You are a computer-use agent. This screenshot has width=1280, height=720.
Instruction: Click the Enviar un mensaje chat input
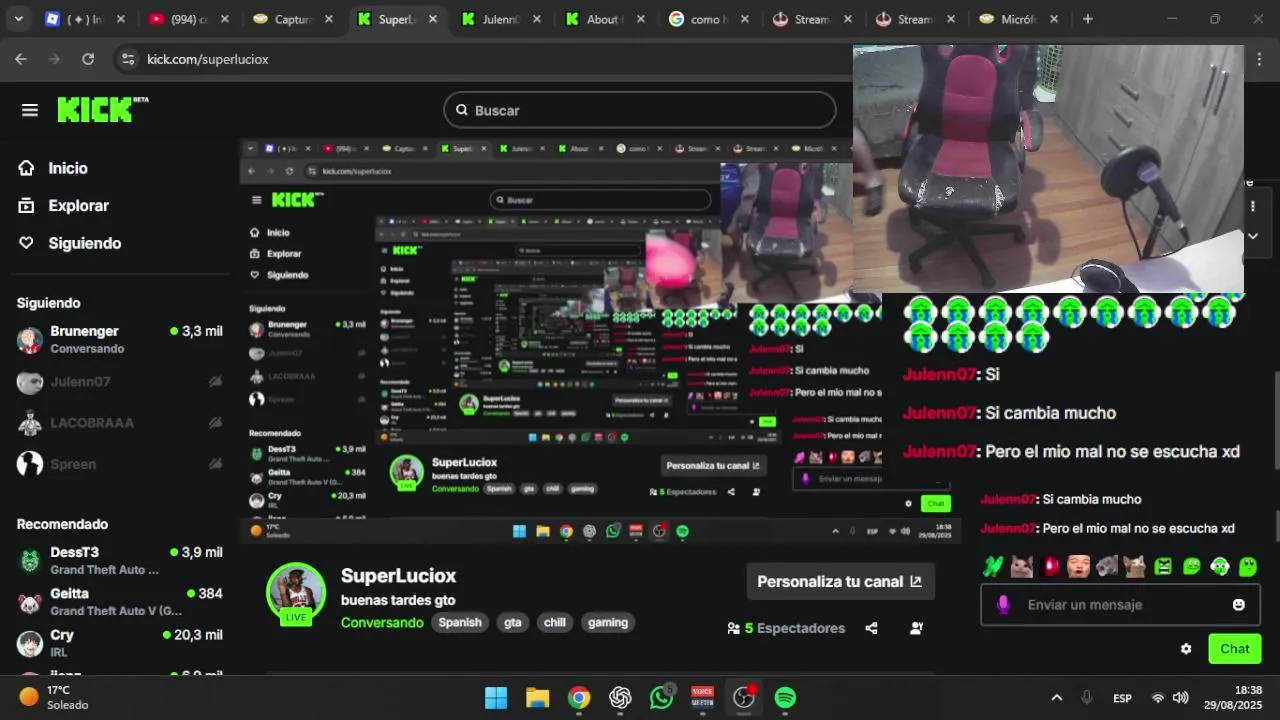[1120, 604]
